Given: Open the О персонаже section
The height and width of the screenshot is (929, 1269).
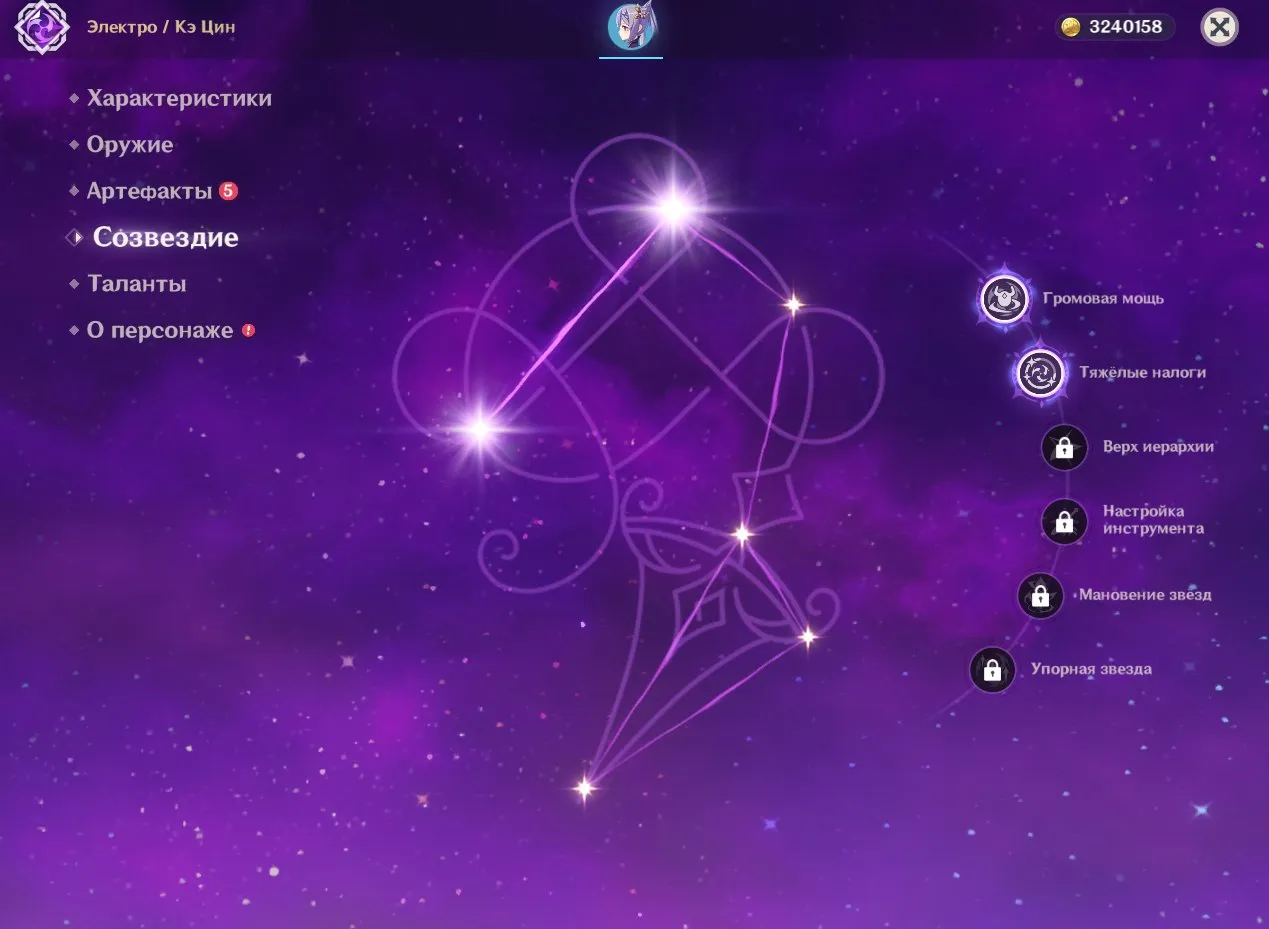Looking at the screenshot, I should (x=160, y=330).
